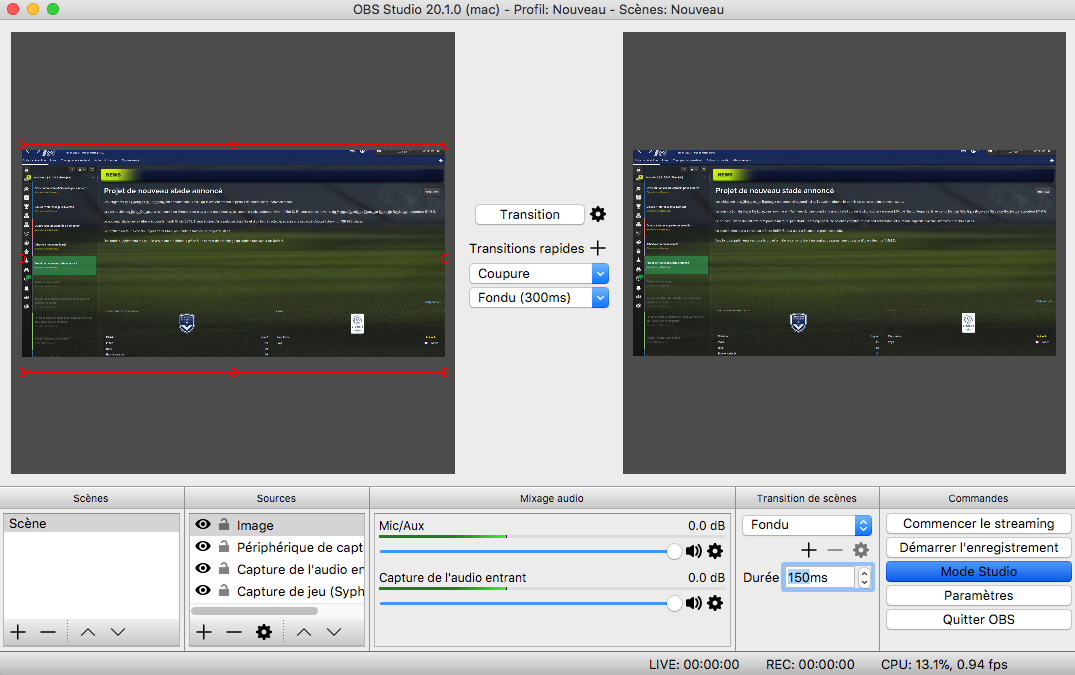Click the LIVE: 00:00:00 status
1075x675 pixels.
click(694, 664)
